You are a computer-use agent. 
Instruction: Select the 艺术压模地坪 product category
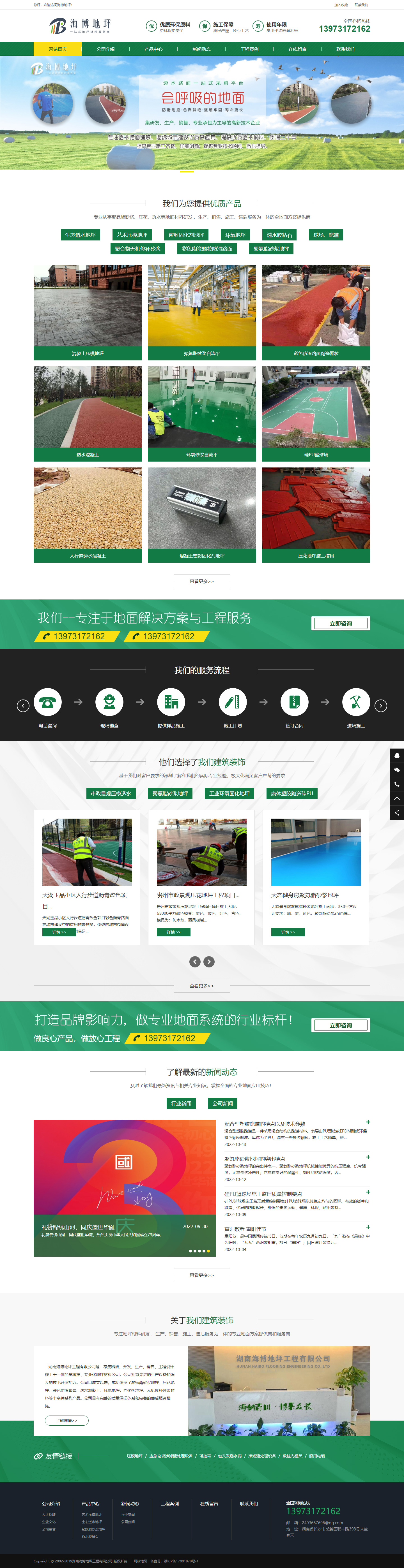(x=132, y=235)
